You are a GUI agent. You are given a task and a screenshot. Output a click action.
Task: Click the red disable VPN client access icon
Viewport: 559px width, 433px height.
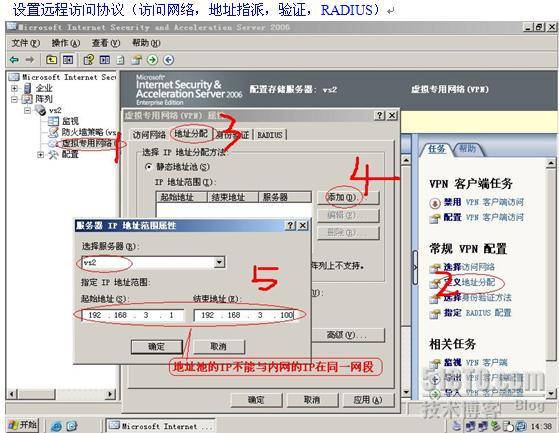(x=435, y=203)
